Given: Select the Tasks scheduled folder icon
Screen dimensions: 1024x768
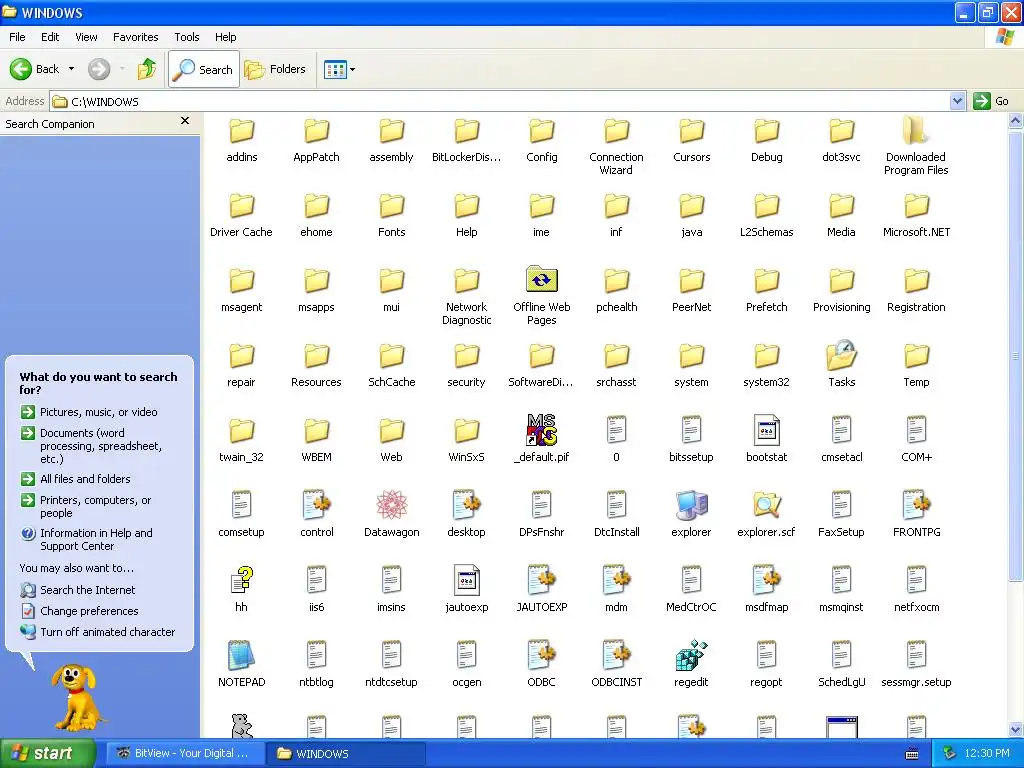Looking at the screenshot, I should coord(841,355).
